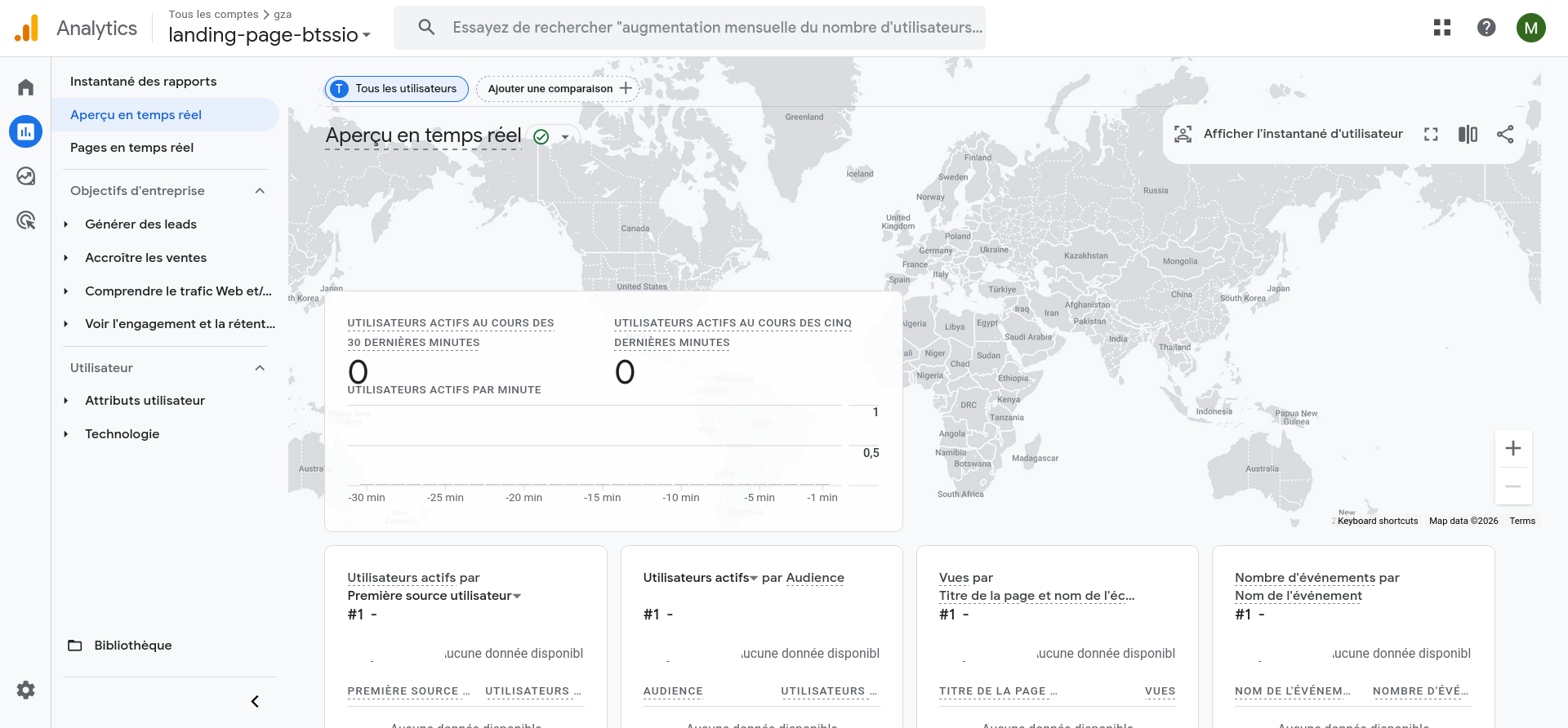1568x728 pixels.
Task: Click the green data status check icon
Action: point(541,137)
